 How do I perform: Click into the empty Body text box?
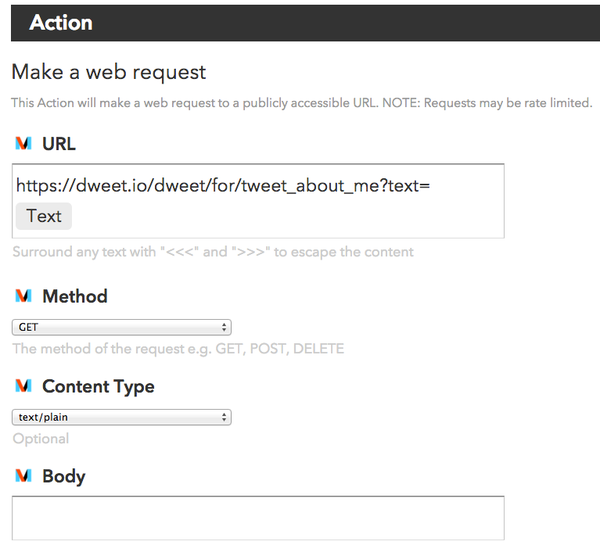(258, 518)
